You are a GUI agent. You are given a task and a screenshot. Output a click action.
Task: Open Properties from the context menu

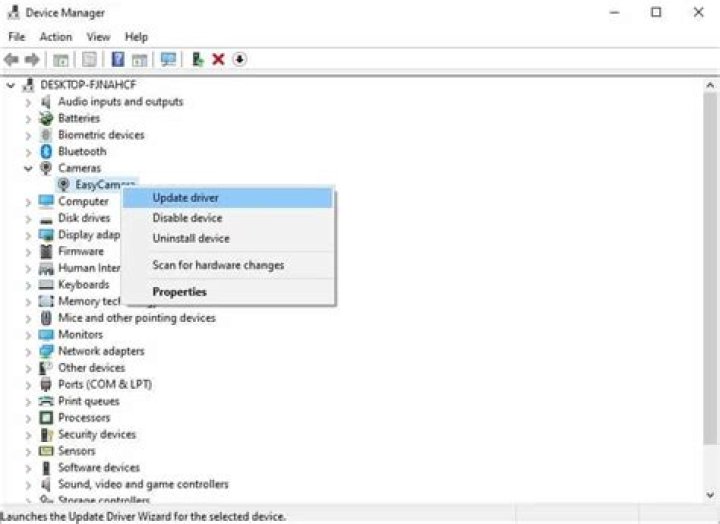pyautogui.click(x=179, y=292)
